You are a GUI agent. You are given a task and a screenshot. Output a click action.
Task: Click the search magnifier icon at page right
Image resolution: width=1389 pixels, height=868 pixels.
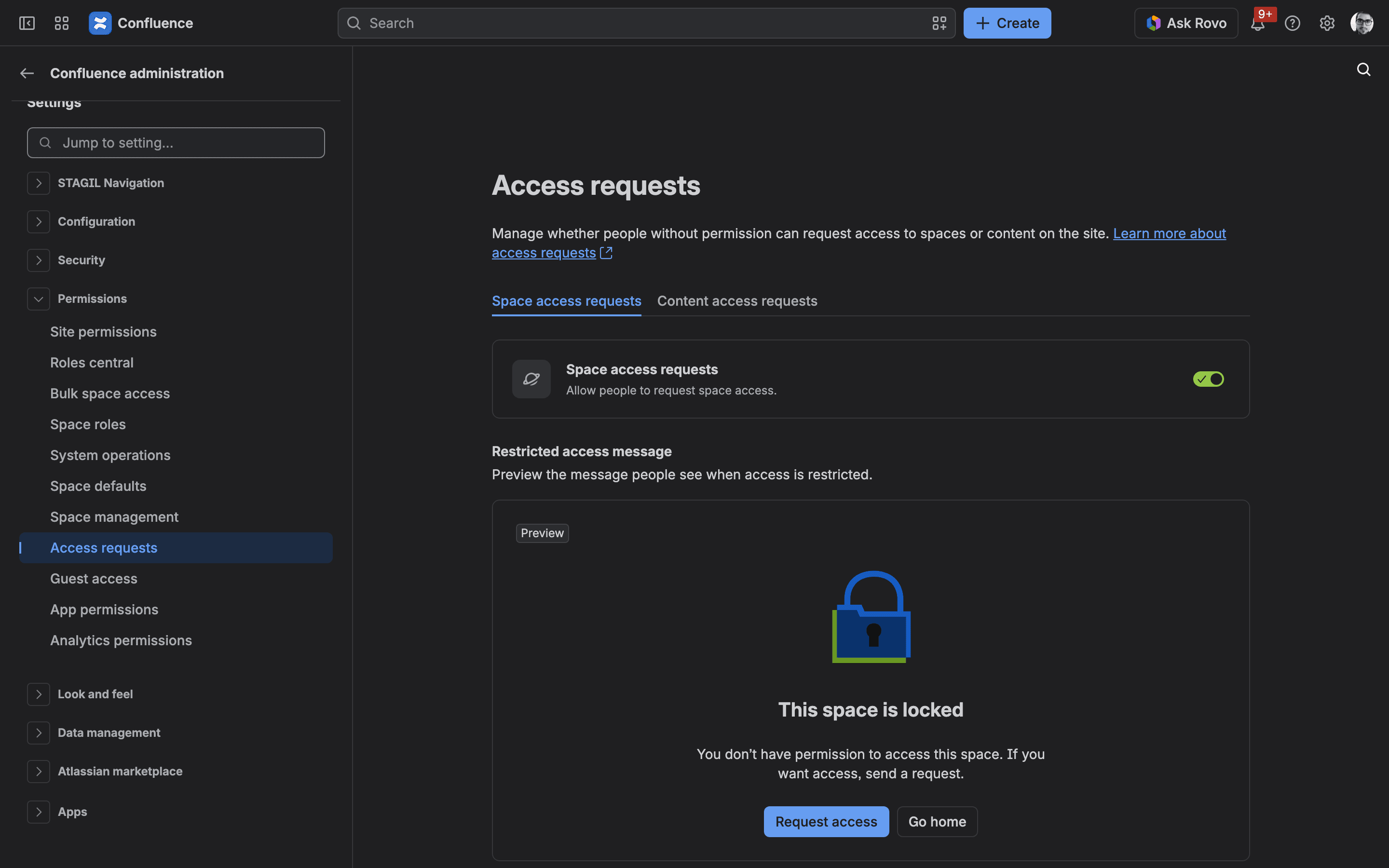click(x=1363, y=69)
